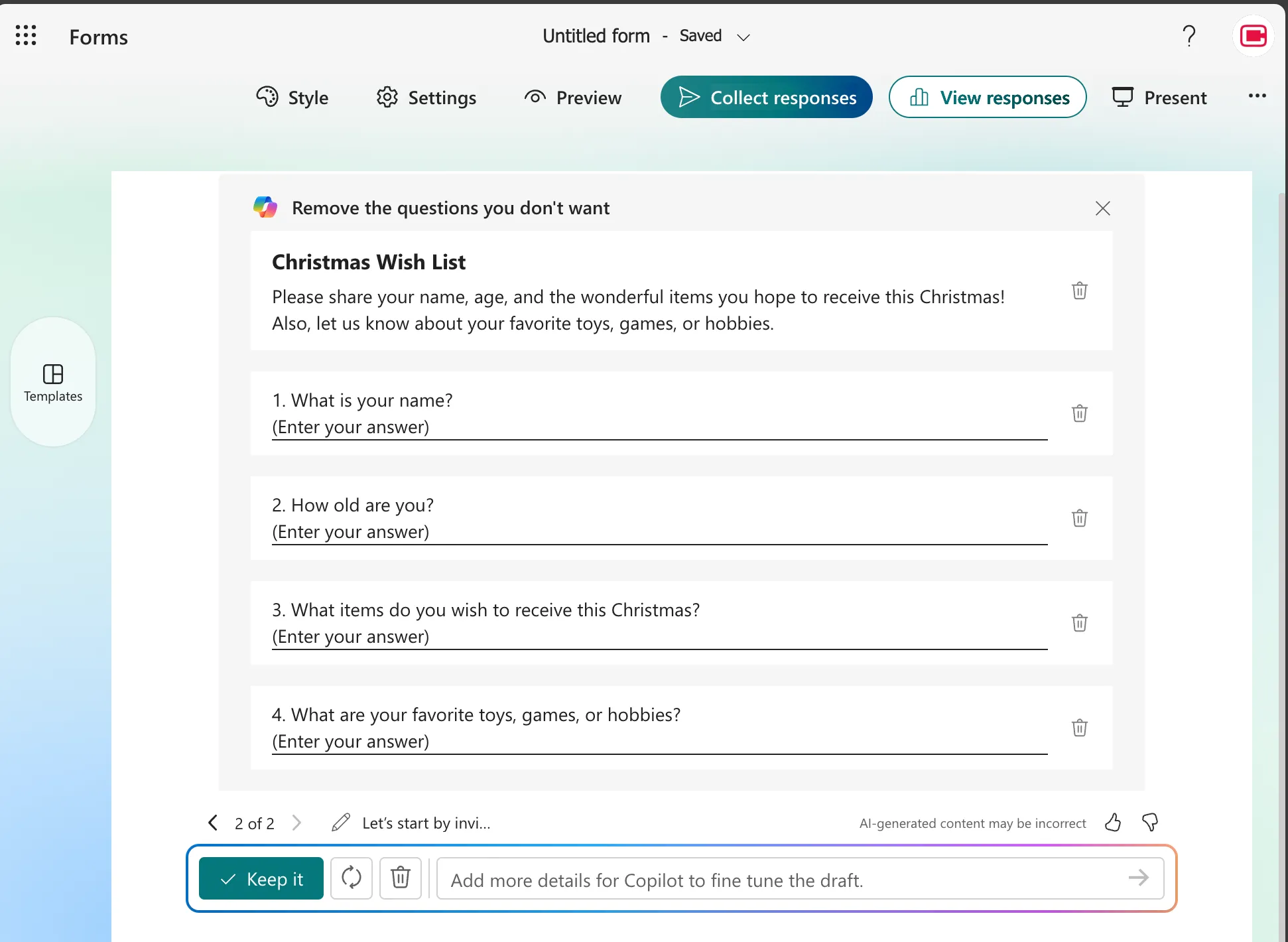Delete the Copilot draft with trash icon
The width and height of the screenshot is (1288, 942).
click(x=400, y=878)
